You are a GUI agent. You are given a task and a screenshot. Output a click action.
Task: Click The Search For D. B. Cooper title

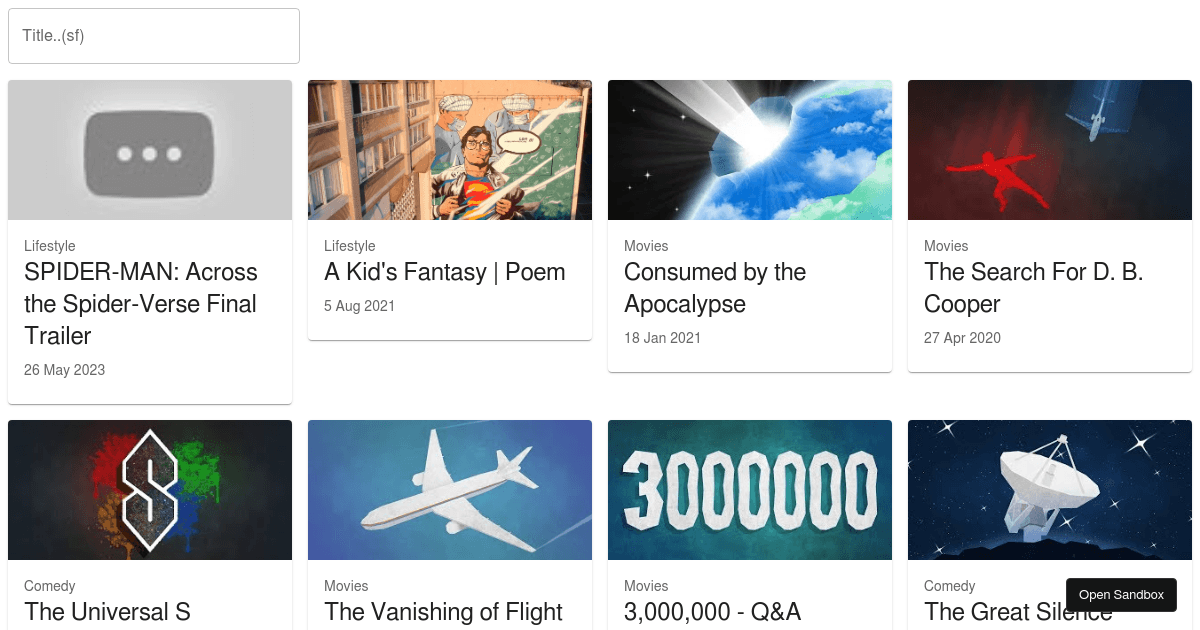point(1034,288)
